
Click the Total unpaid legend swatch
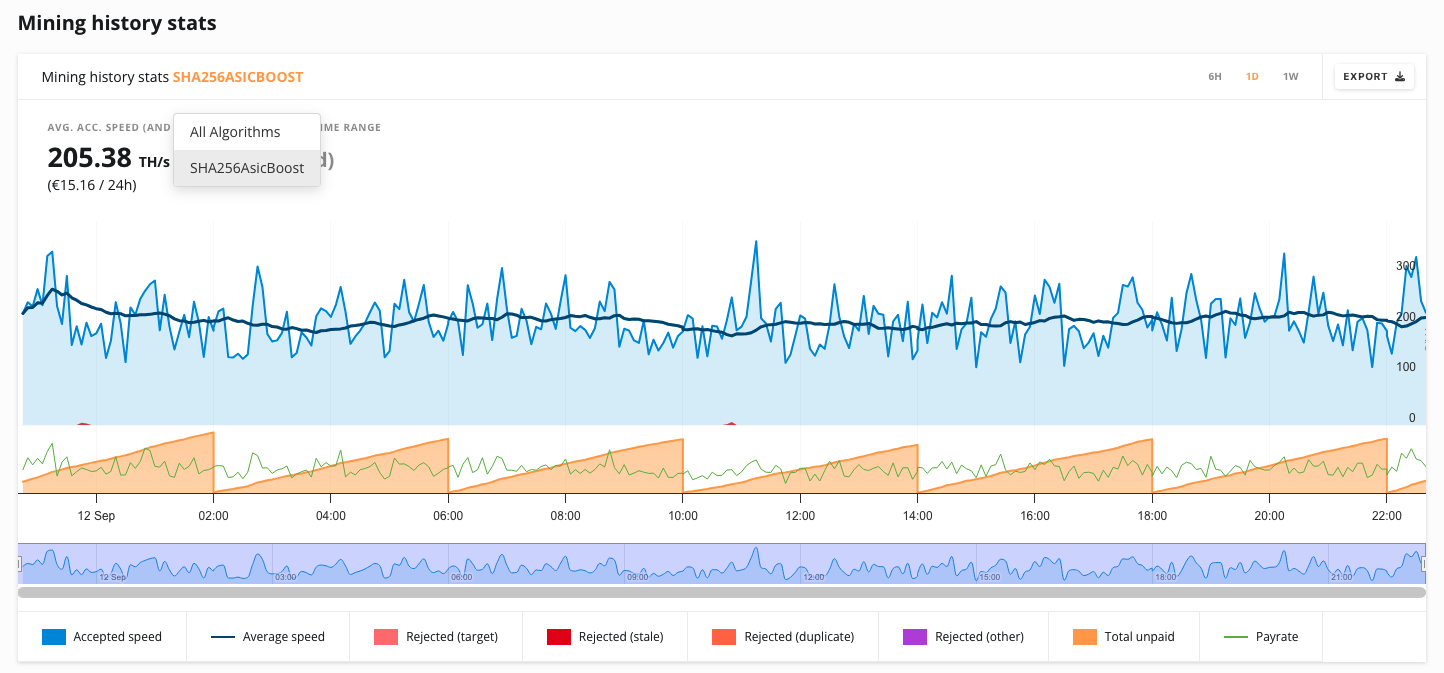(1084, 637)
